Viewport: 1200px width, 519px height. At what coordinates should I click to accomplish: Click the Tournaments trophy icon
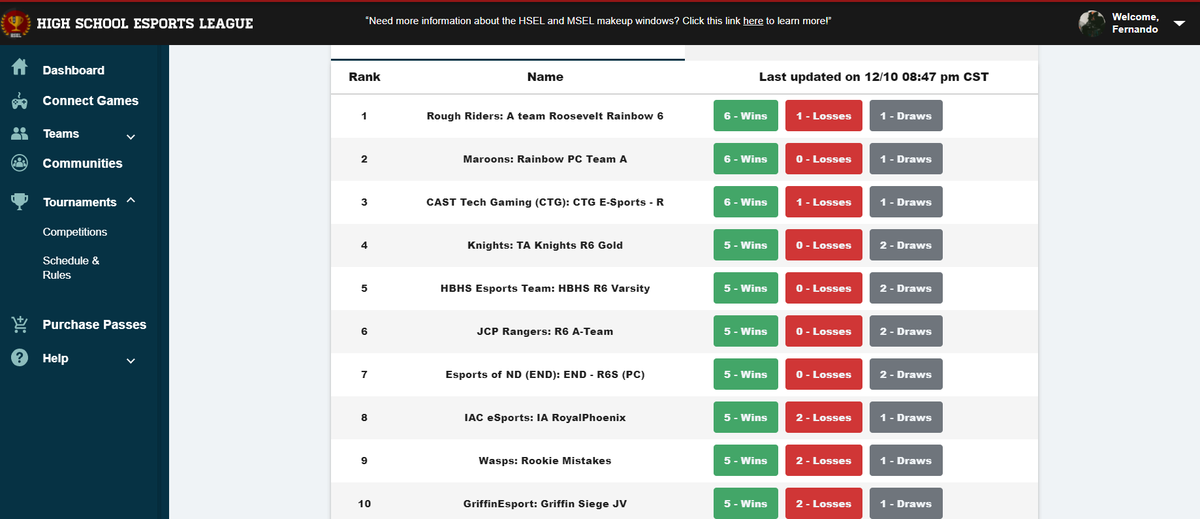19,201
